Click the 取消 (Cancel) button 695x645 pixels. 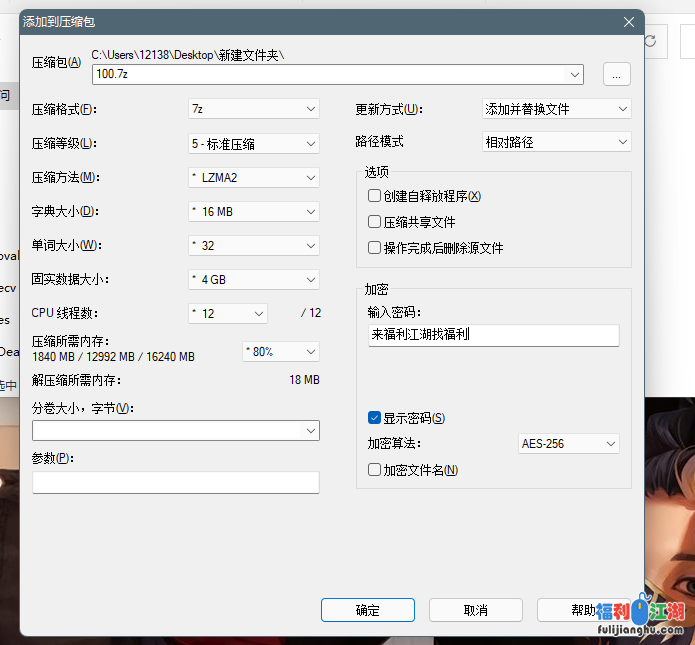(476, 610)
